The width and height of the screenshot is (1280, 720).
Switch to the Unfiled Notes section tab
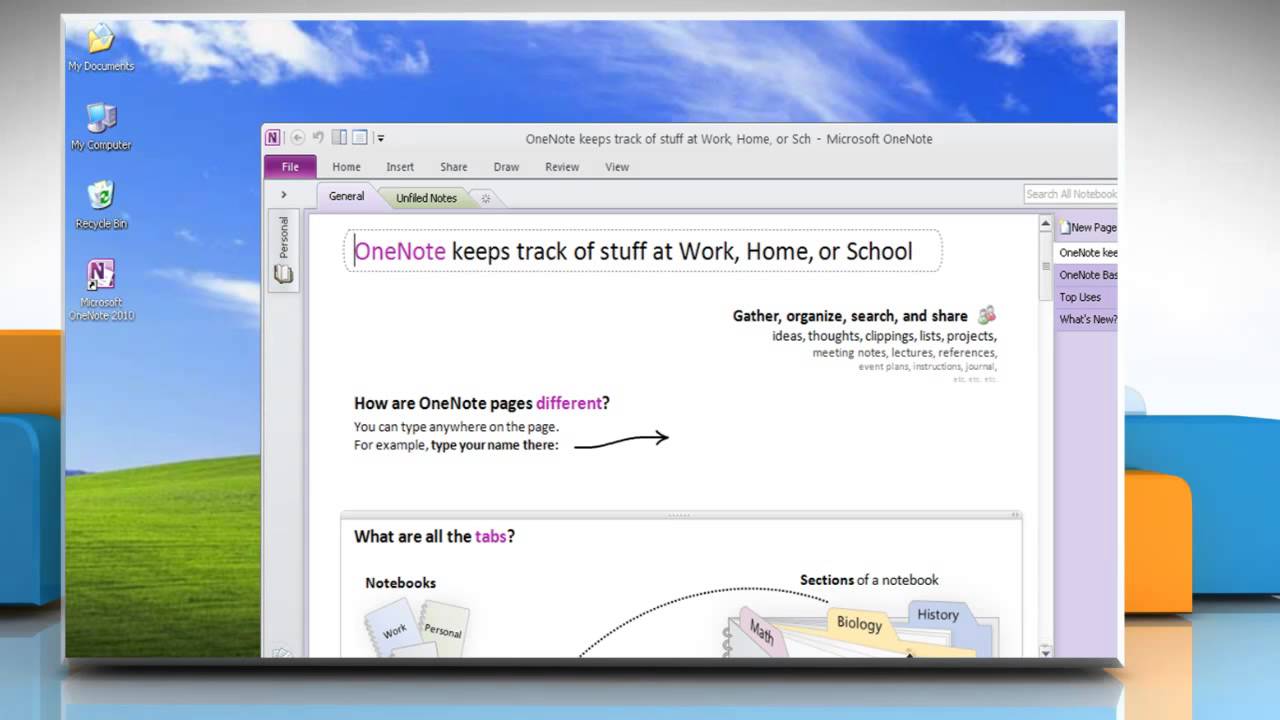pyautogui.click(x=426, y=198)
